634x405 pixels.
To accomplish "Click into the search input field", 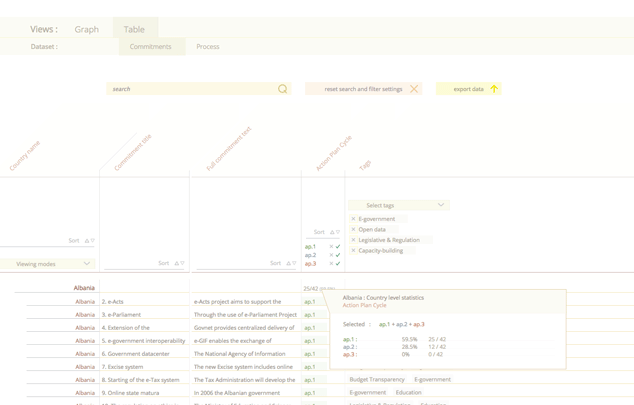I will coord(190,89).
